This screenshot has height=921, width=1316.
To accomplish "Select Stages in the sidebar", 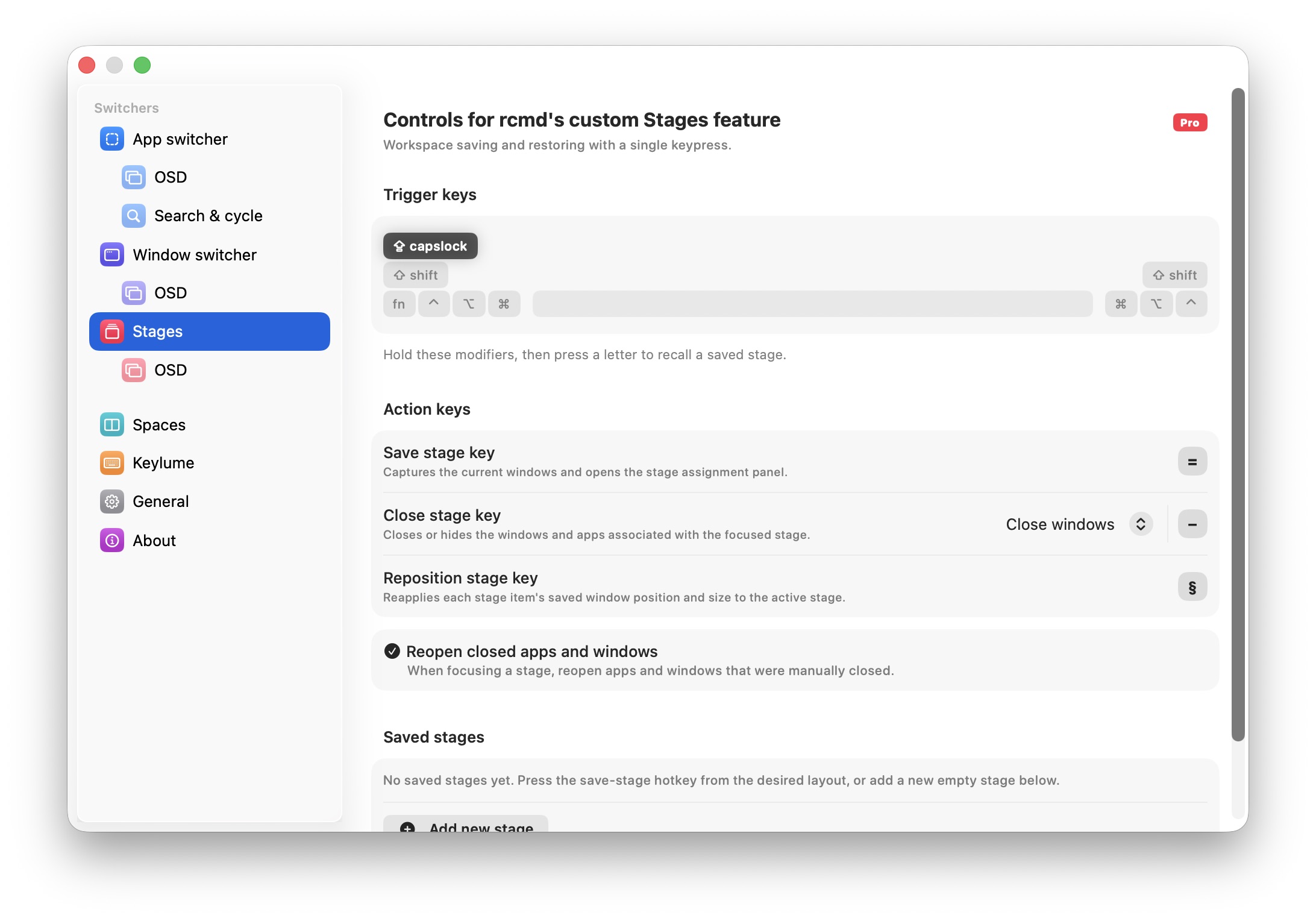I will tap(209, 332).
